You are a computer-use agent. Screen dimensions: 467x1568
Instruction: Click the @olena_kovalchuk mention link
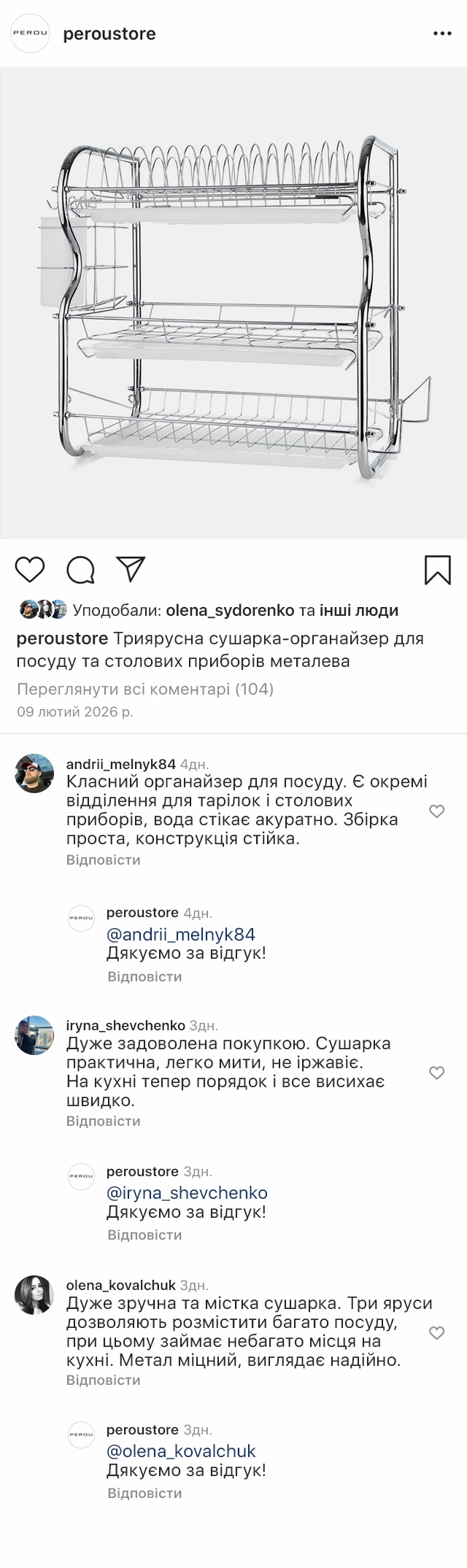point(181,1451)
